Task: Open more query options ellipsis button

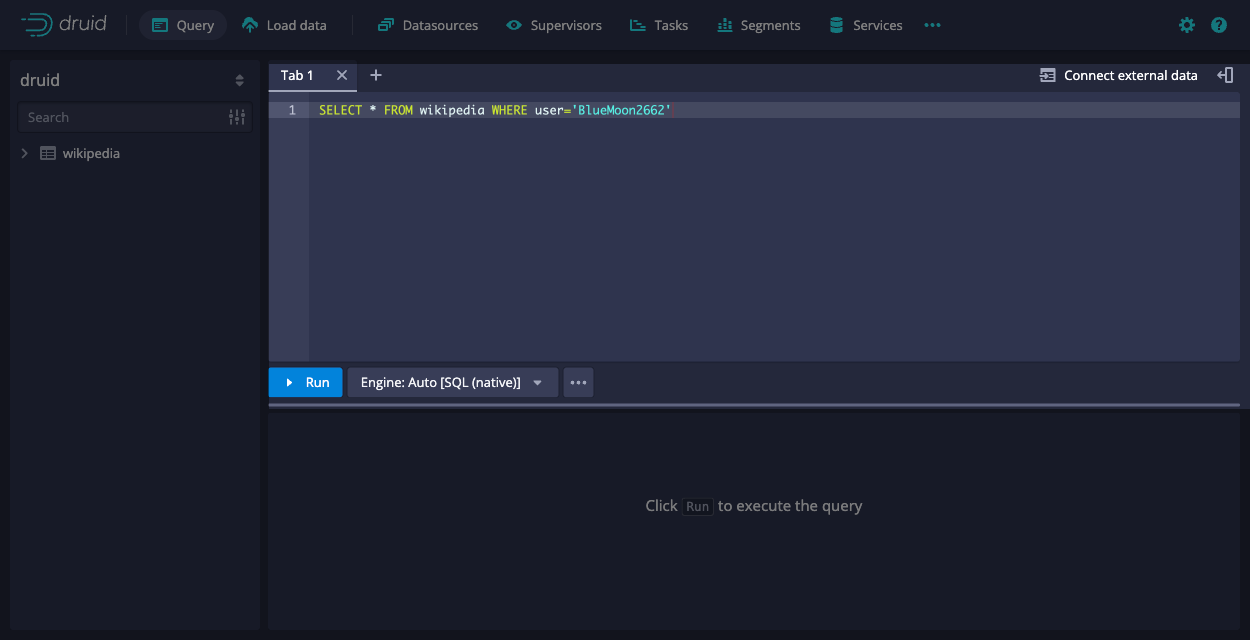Action: [578, 382]
